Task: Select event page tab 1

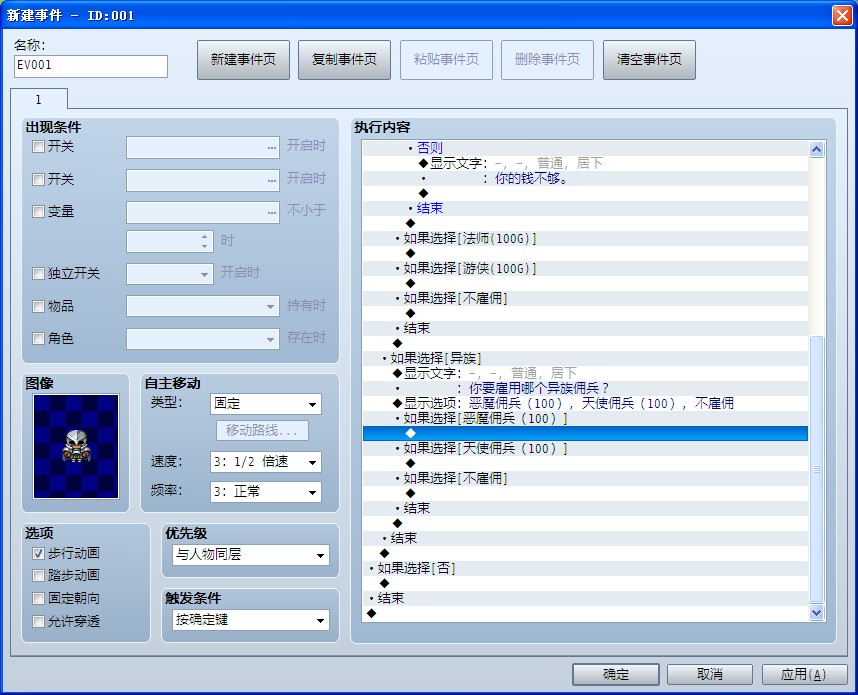Action: tap(38, 100)
